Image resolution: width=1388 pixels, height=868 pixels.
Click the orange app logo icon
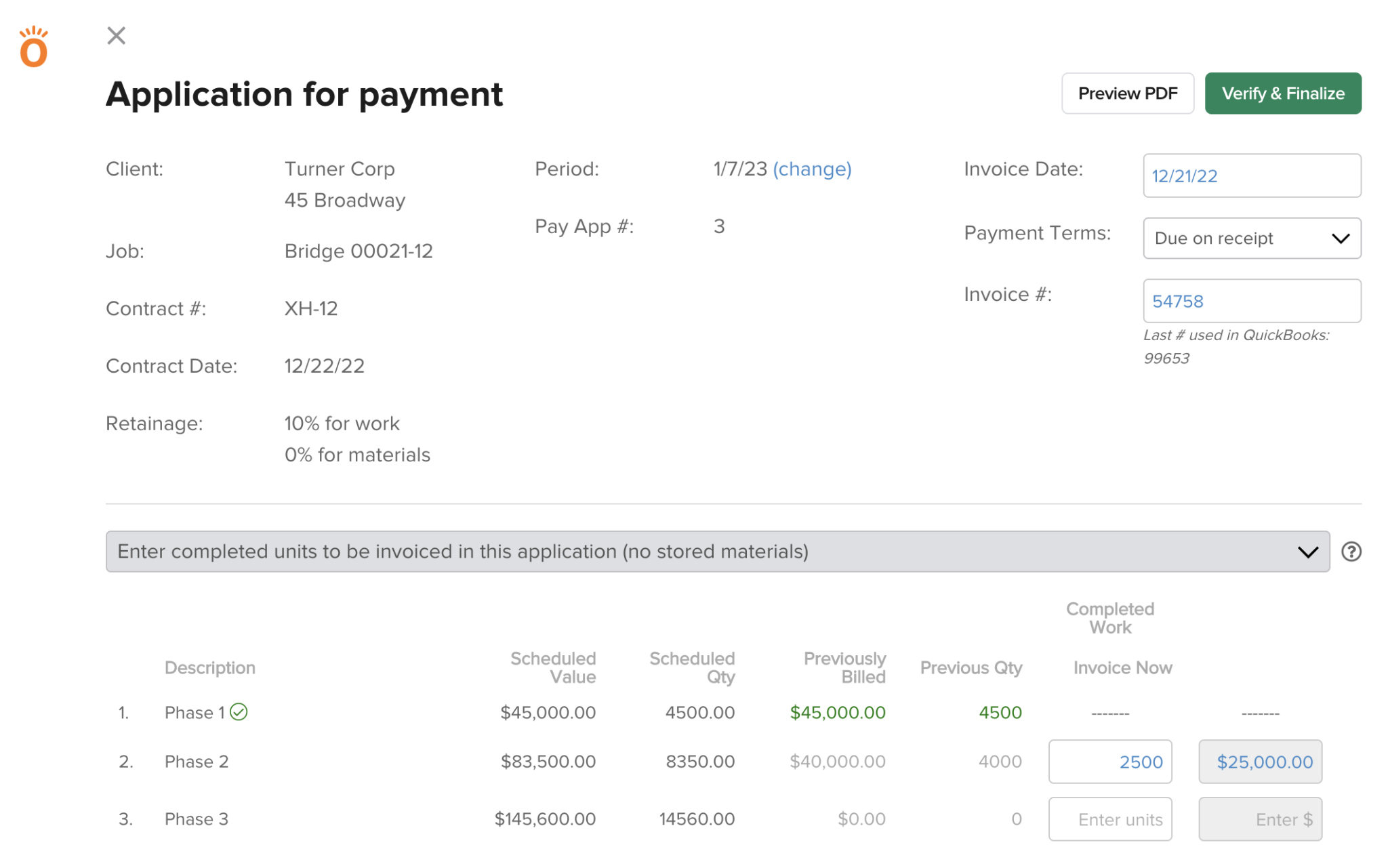click(33, 47)
